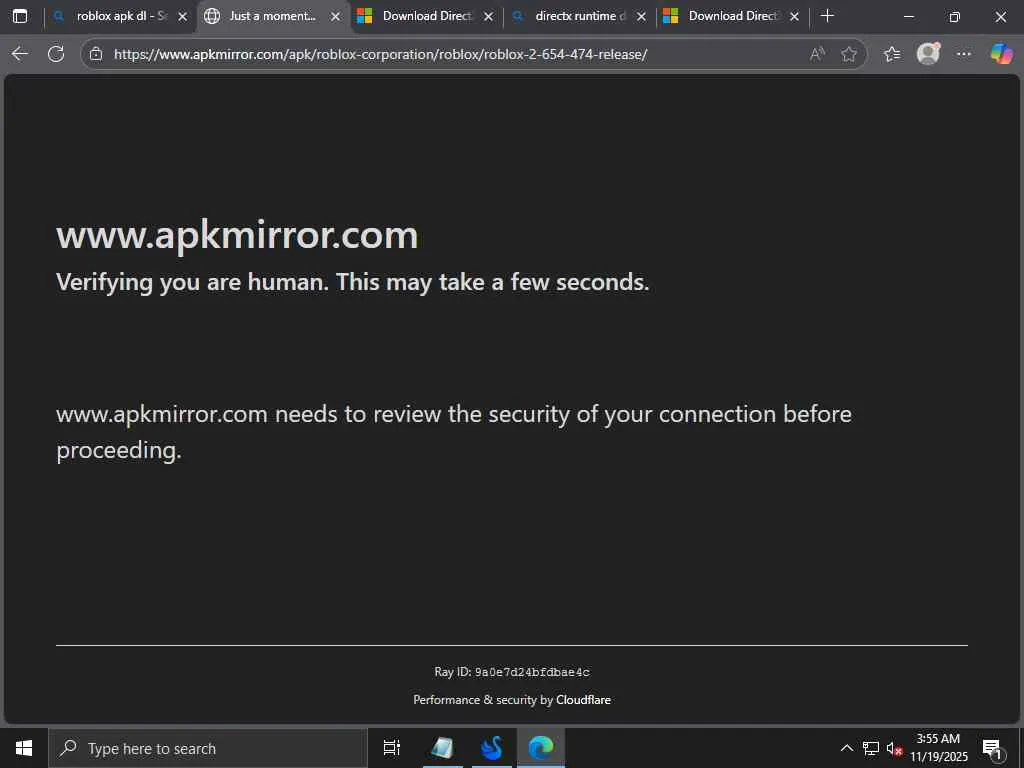The width and height of the screenshot is (1024, 768).
Task: Click 'Verifying you are human' text
Action: (353, 282)
